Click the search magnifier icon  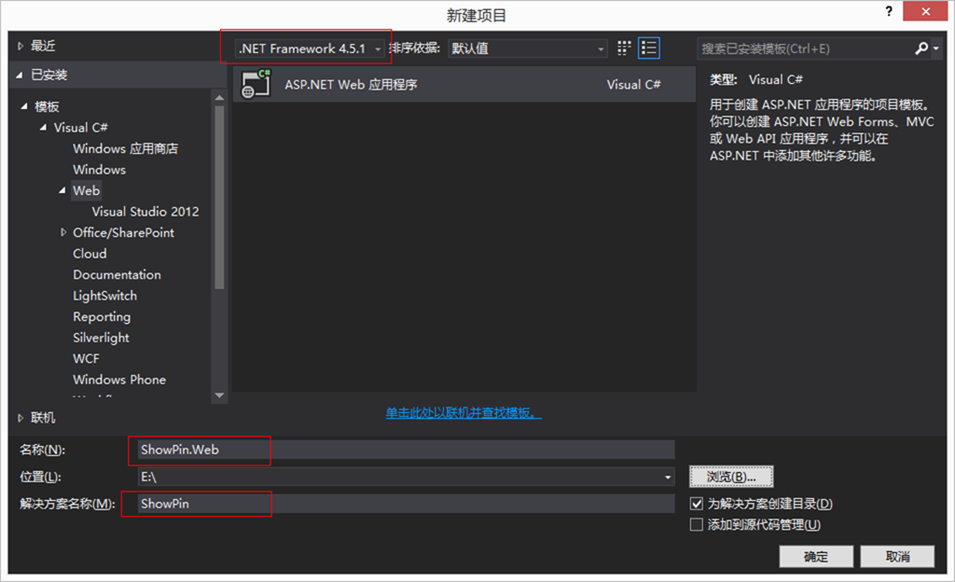click(921, 48)
